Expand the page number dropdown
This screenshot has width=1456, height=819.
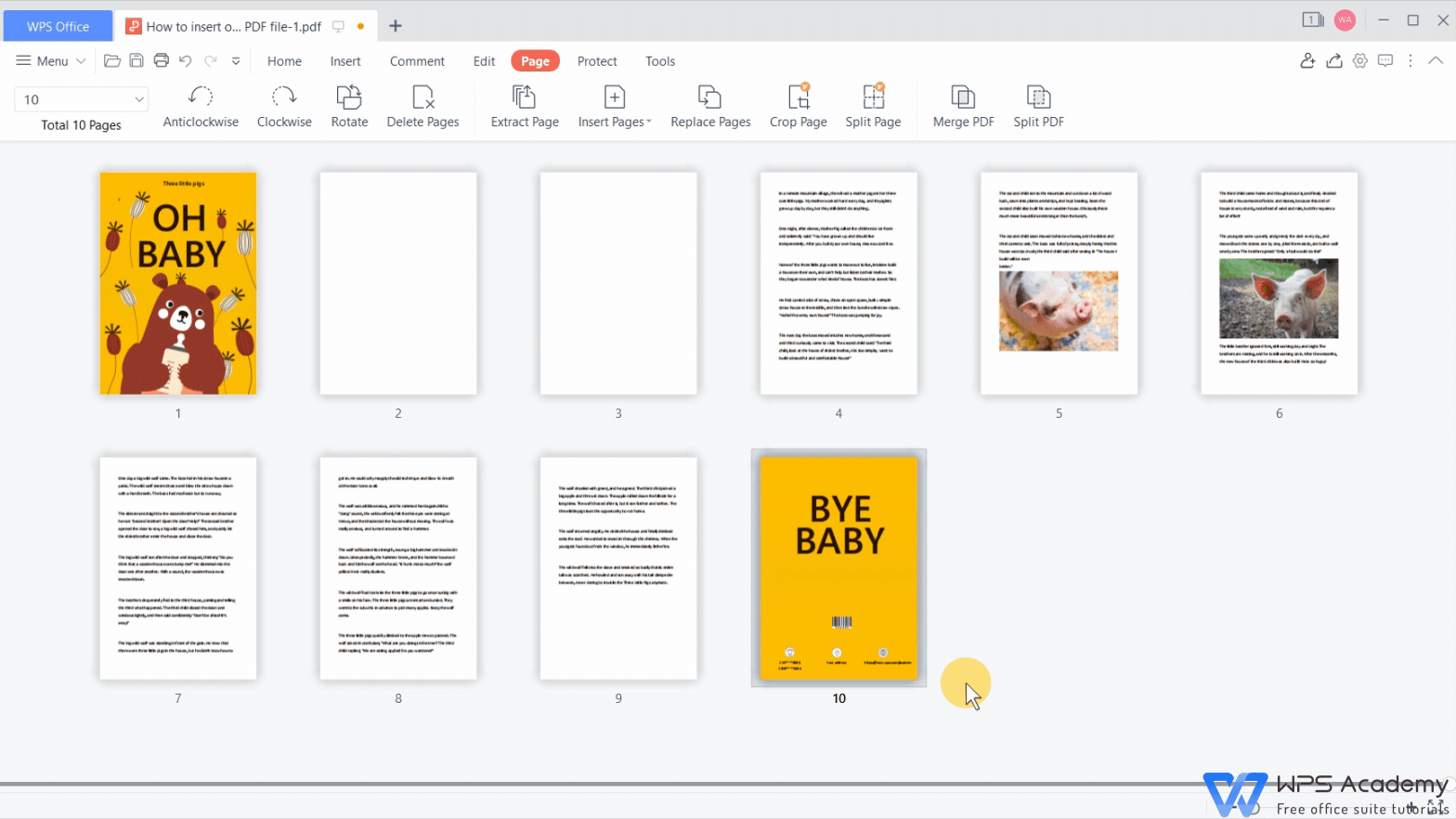(139, 99)
